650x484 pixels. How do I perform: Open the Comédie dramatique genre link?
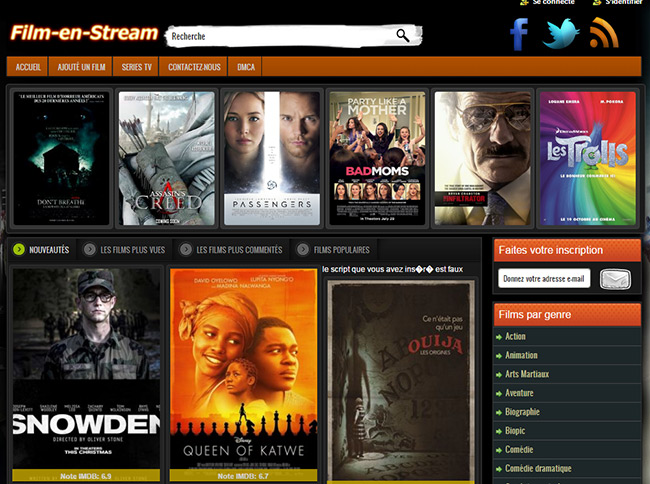point(538,468)
